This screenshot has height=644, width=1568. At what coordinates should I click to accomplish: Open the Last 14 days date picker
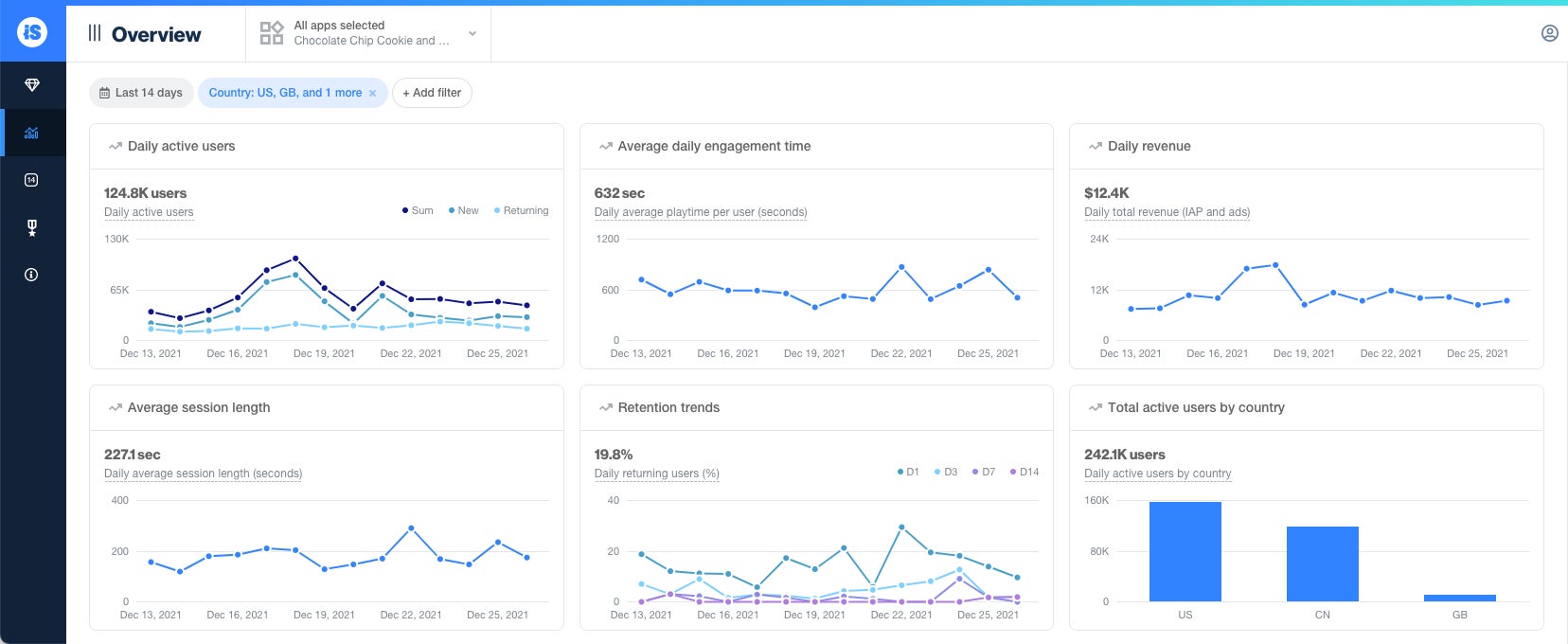pos(141,93)
